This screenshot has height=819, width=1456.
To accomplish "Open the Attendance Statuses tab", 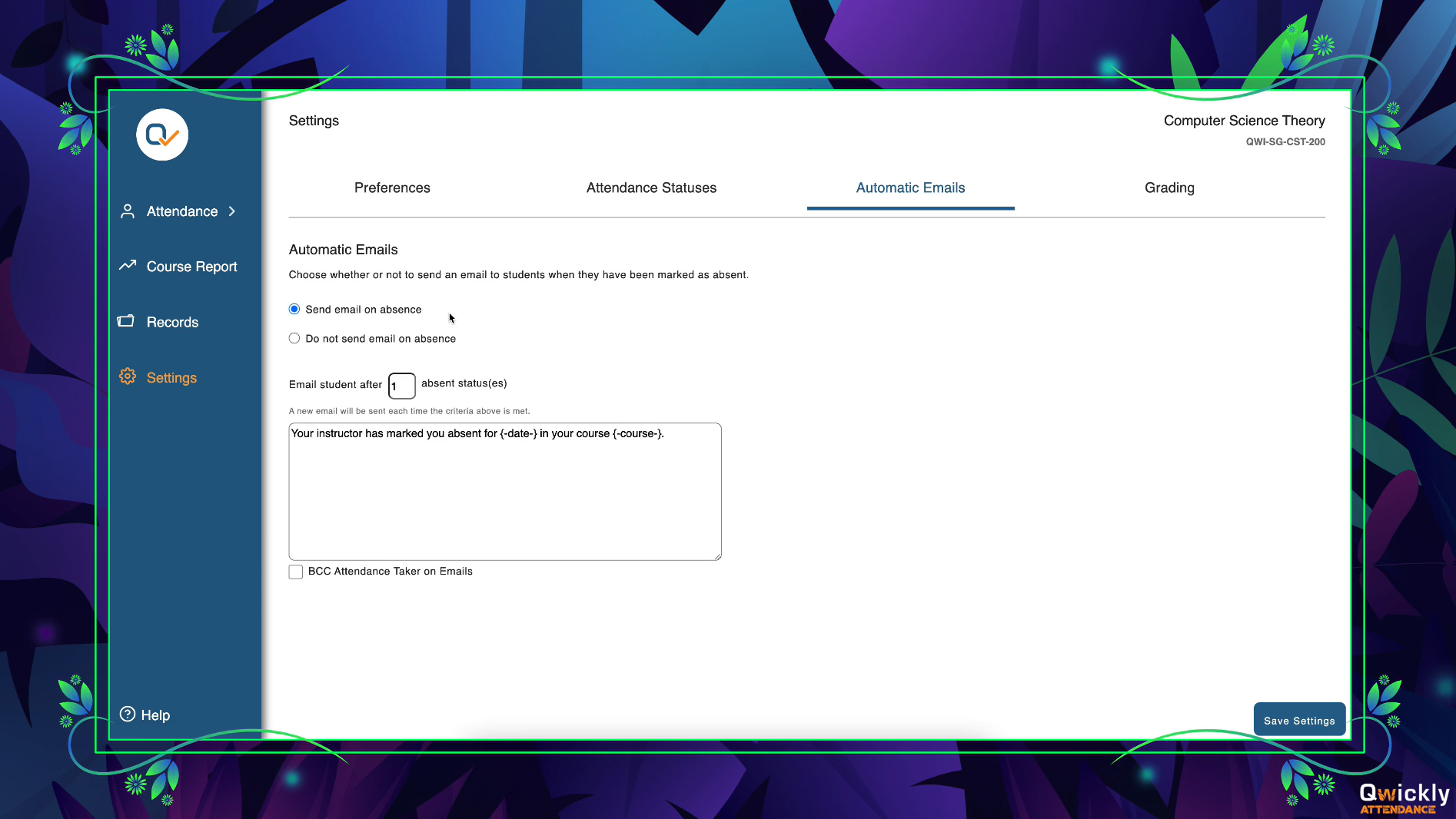I will click(x=651, y=187).
